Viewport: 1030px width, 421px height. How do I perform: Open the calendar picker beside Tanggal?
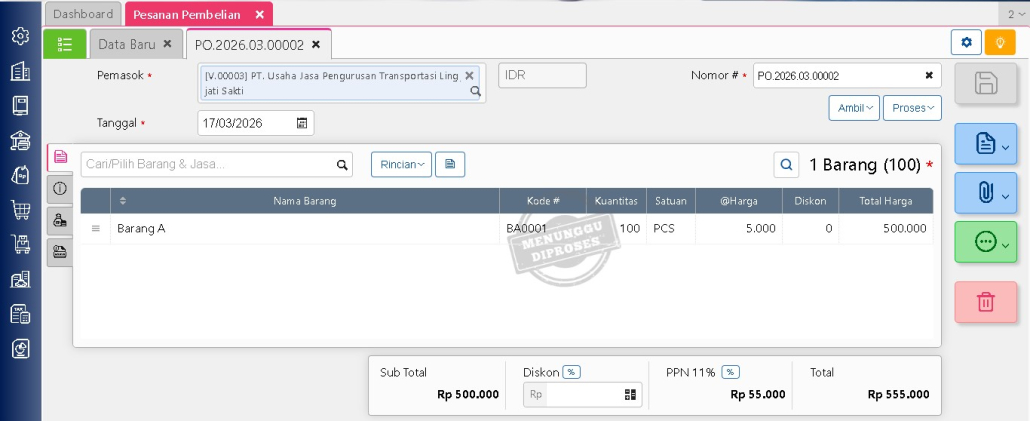(302, 123)
